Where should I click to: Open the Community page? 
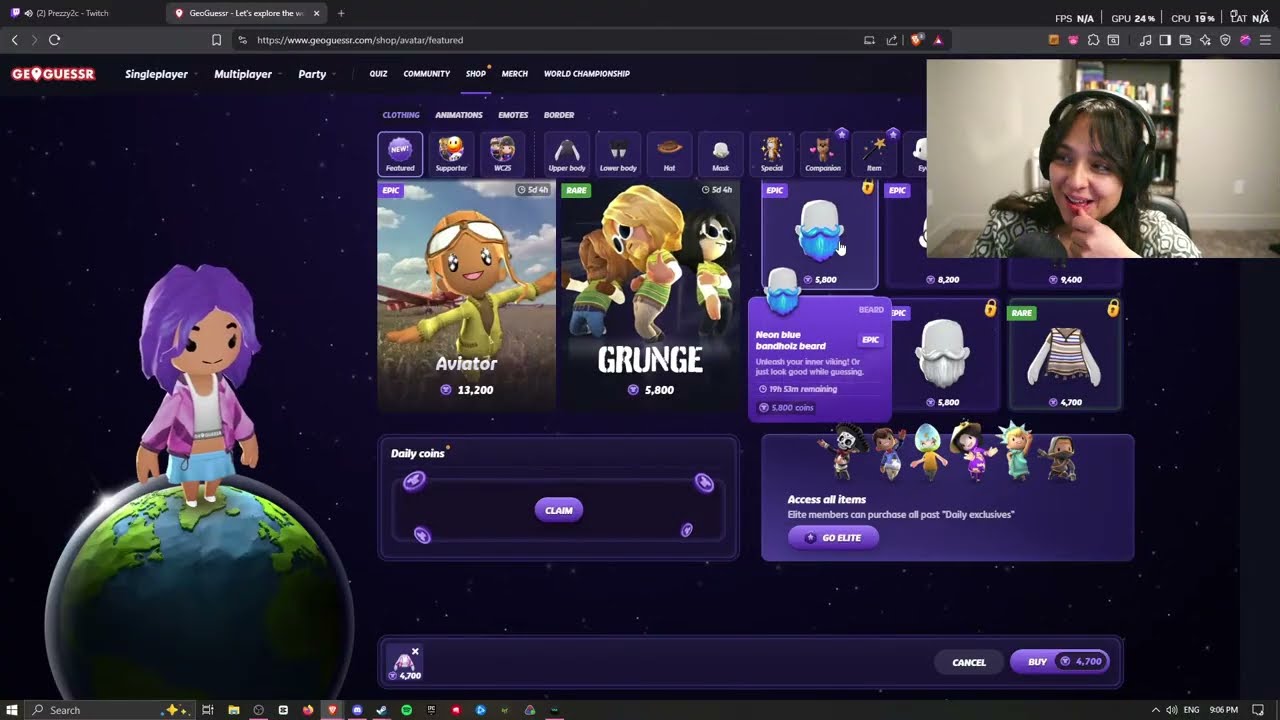(x=427, y=74)
